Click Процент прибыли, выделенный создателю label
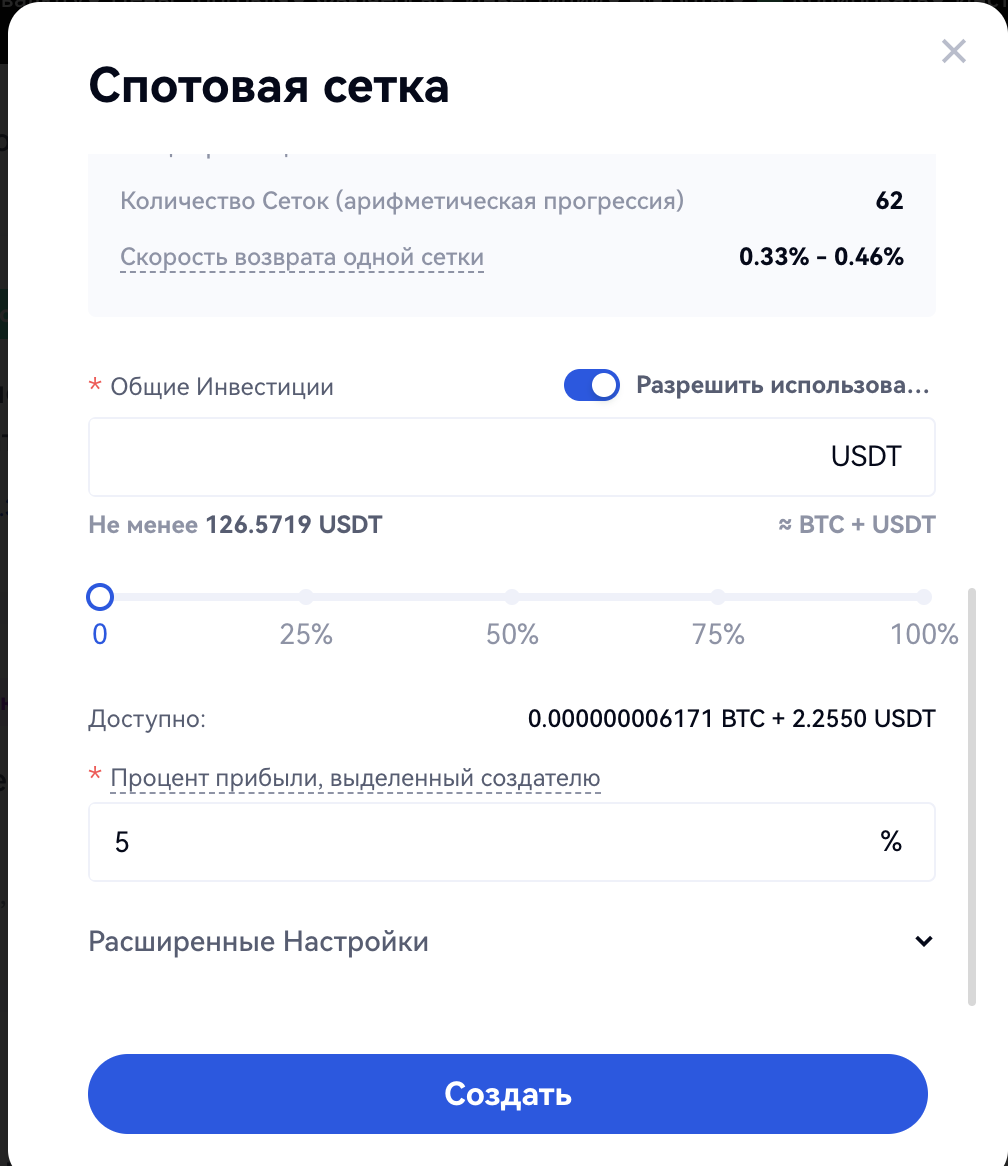1008x1166 pixels. (x=355, y=778)
